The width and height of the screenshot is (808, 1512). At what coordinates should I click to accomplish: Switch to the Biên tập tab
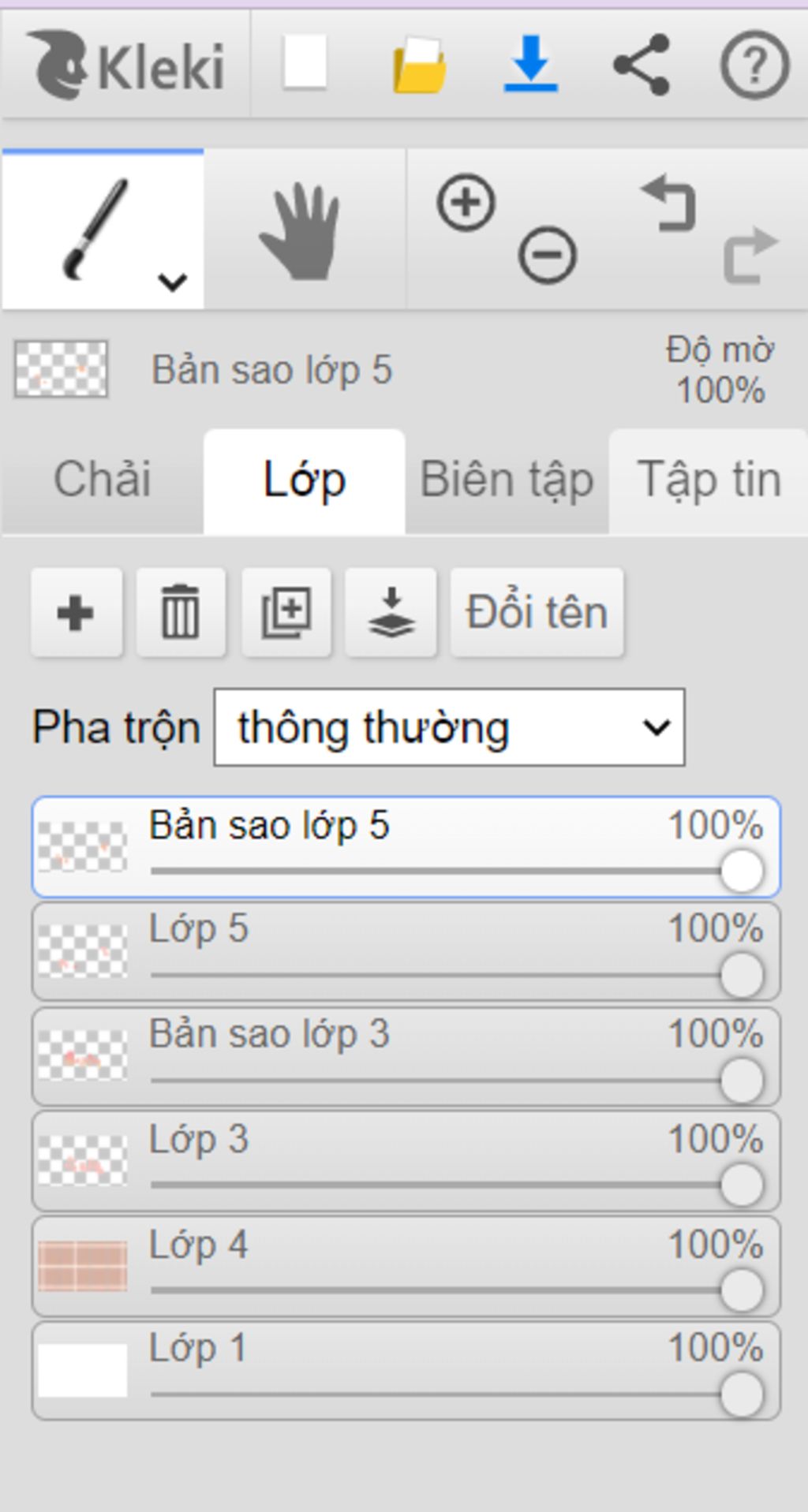click(x=507, y=480)
